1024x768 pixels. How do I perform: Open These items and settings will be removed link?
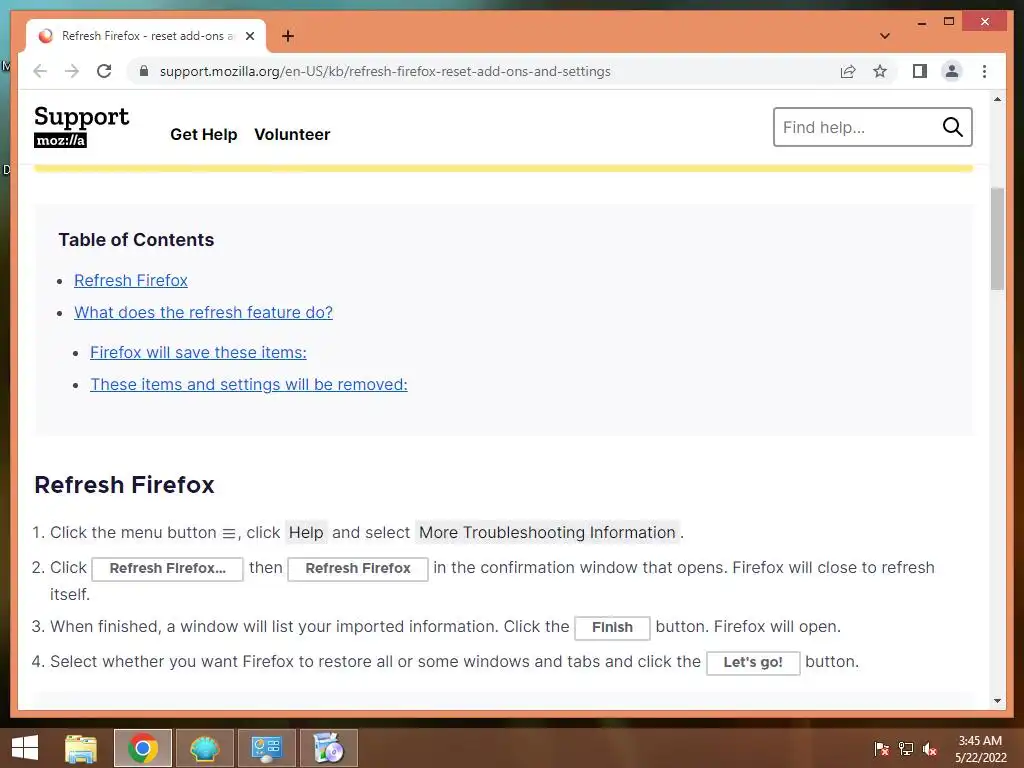pyautogui.click(x=249, y=384)
